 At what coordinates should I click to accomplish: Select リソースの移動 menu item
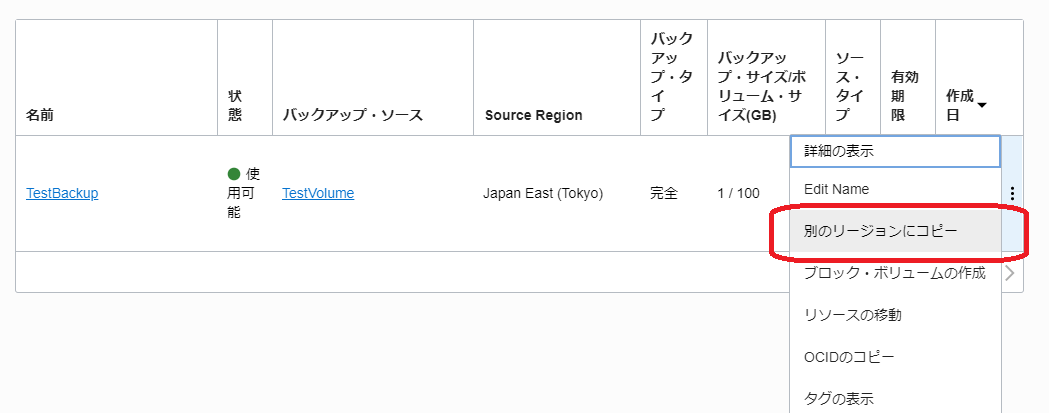point(895,315)
